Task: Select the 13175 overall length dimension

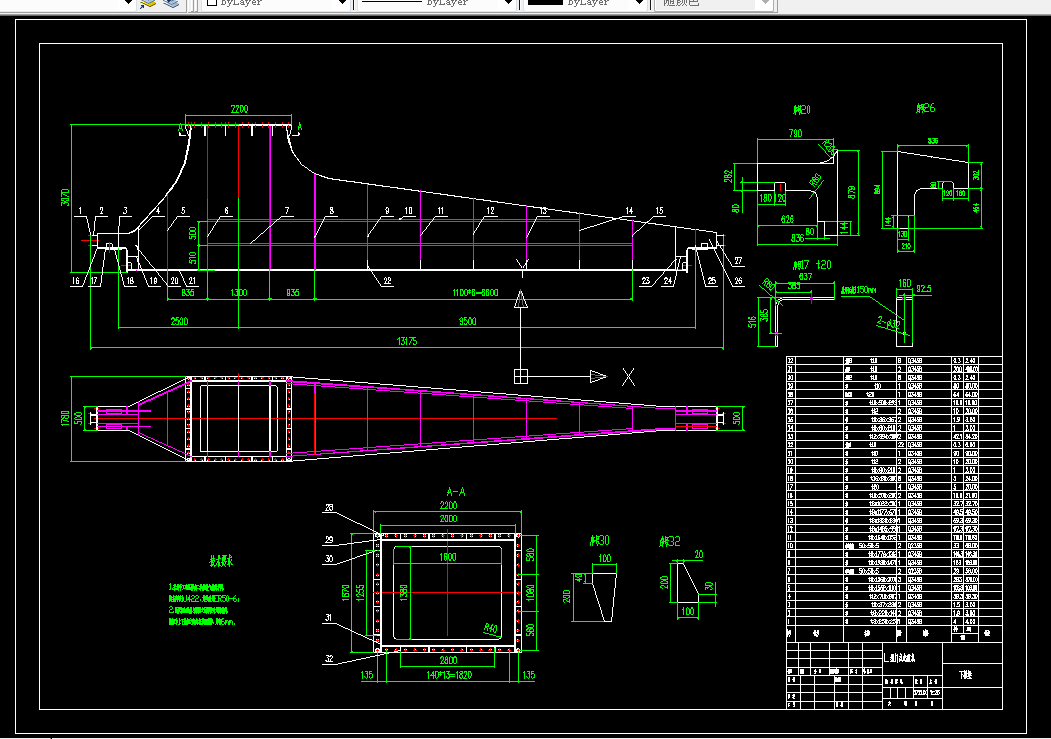Action: tap(407, 341)
